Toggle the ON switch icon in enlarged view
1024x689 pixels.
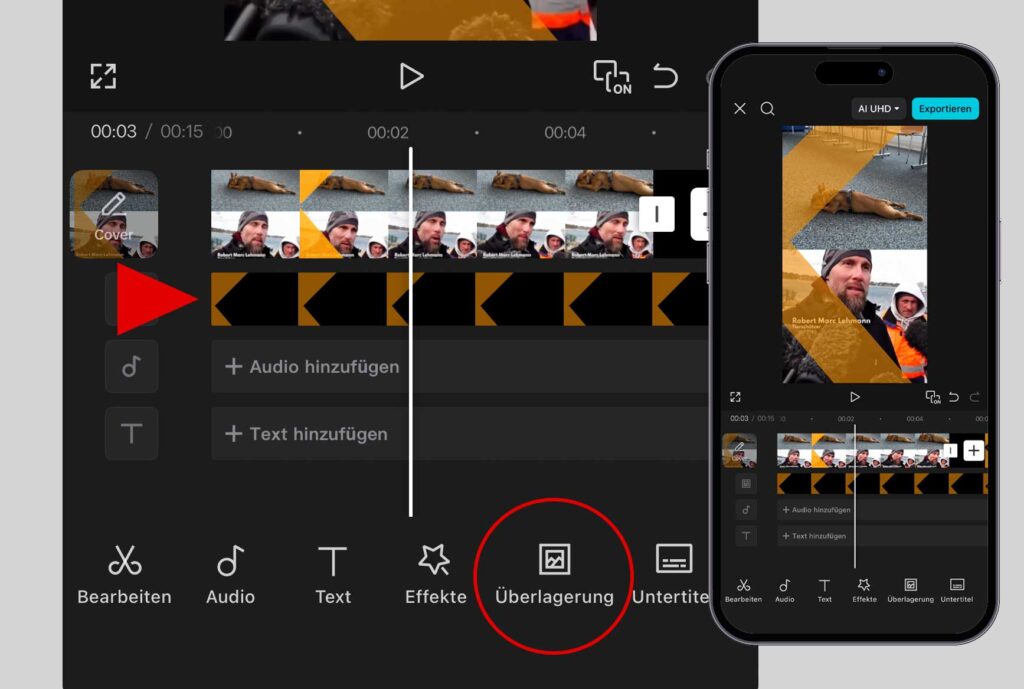coord(612,77)
